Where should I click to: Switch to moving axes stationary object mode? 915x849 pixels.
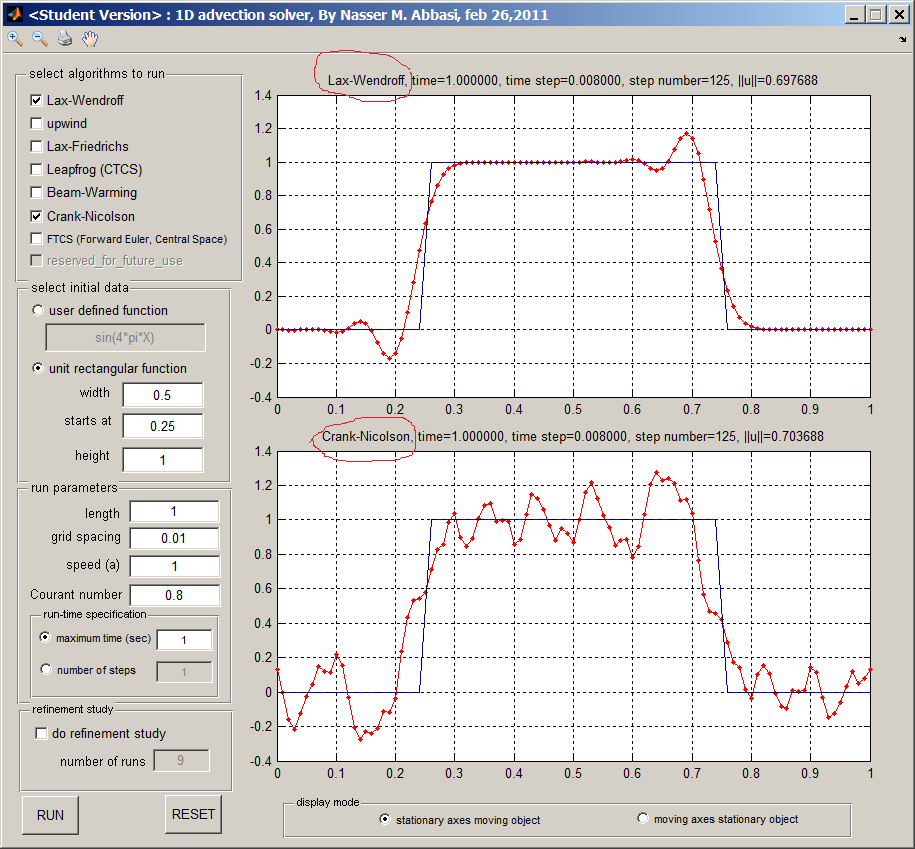pyautogui.click(x=643, y=819)
